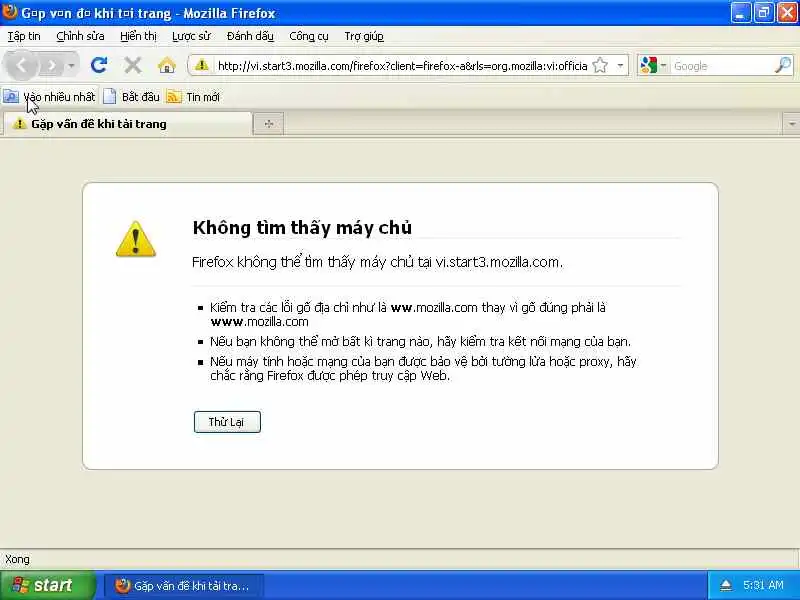Click the warning icon in the address bar

point(202,65)
